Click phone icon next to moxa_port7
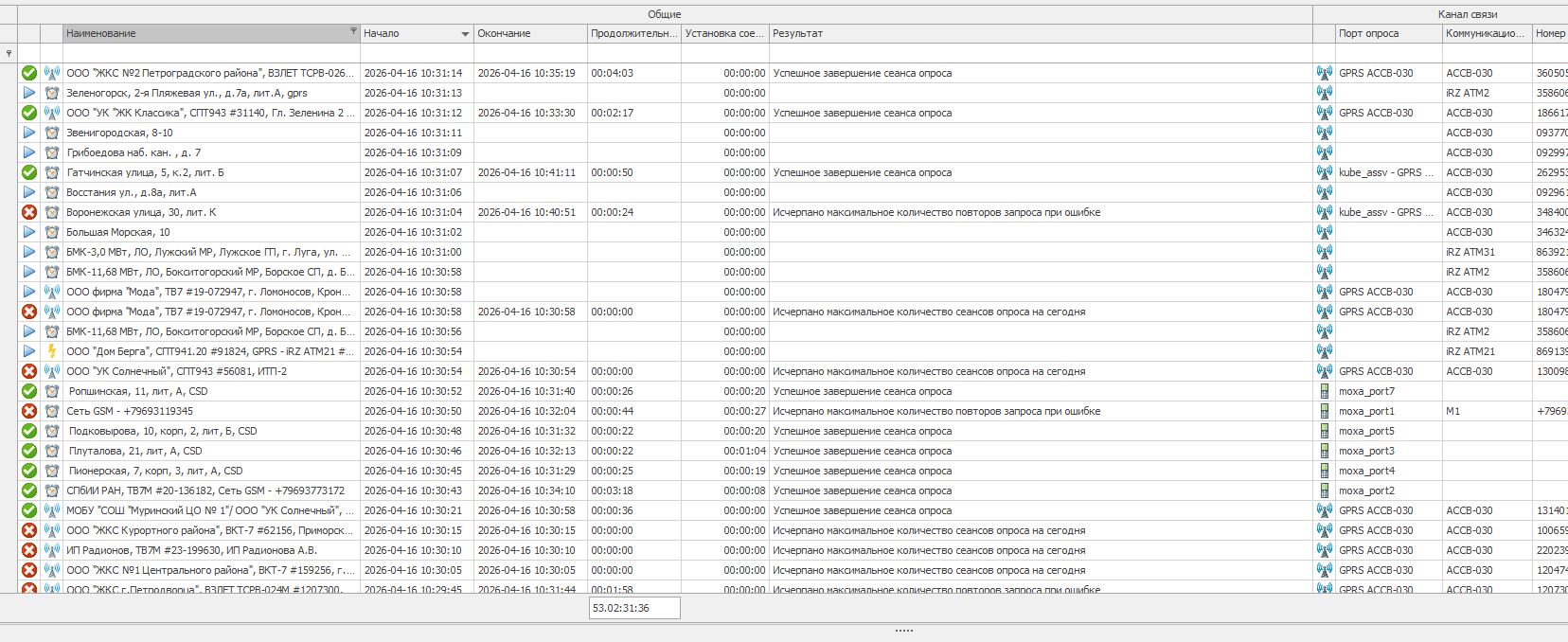 [x=1325, y=391]
